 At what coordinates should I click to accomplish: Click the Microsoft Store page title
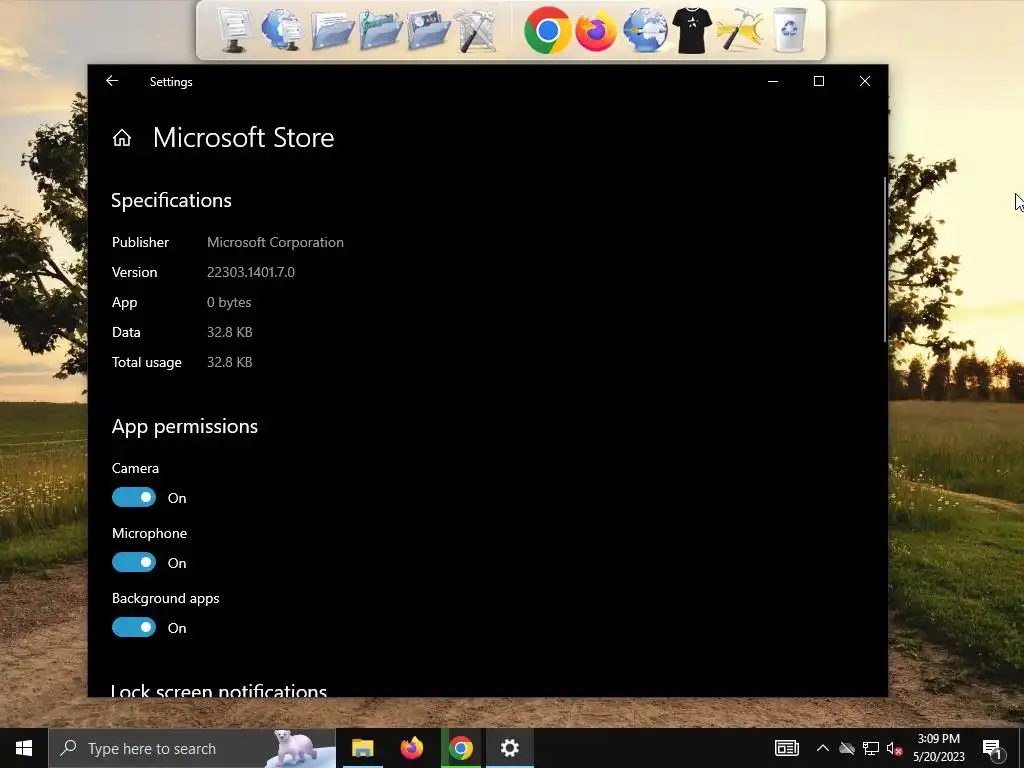click(244, 138)
